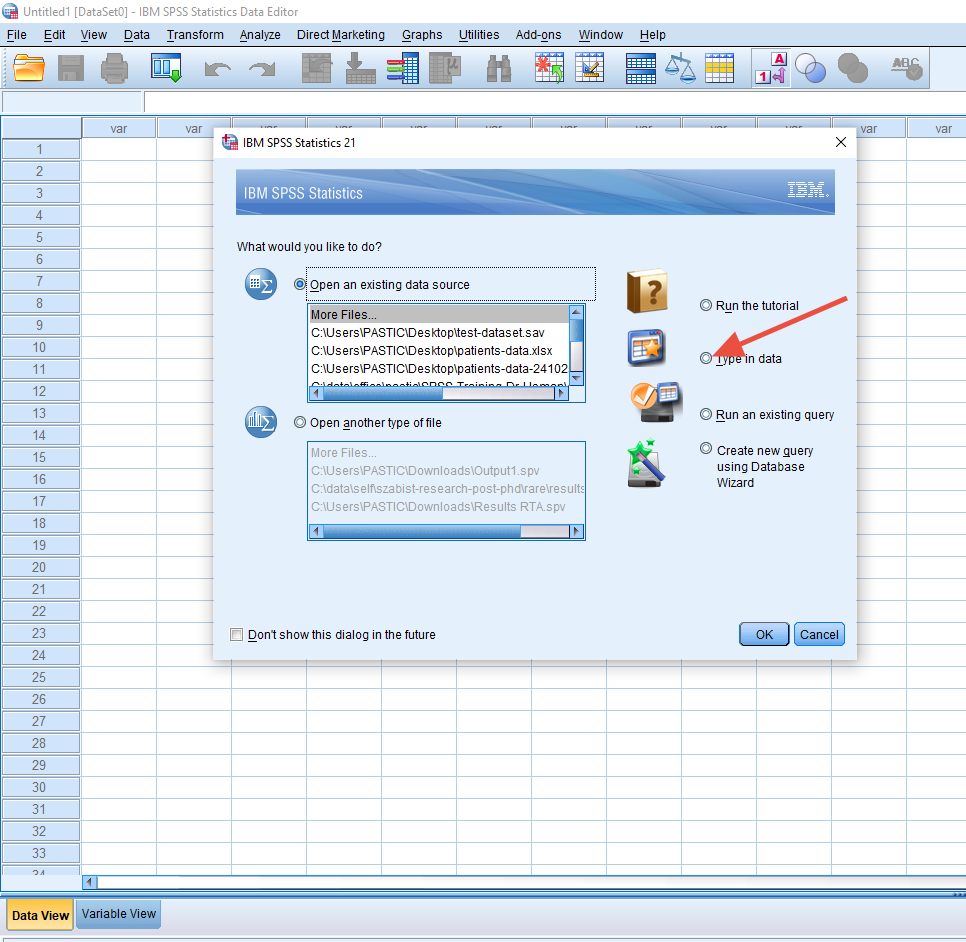The height and width of the screenshot is (942, 966).
Task: Select Run an existing query radio
Action: click(x=706, y=414)
